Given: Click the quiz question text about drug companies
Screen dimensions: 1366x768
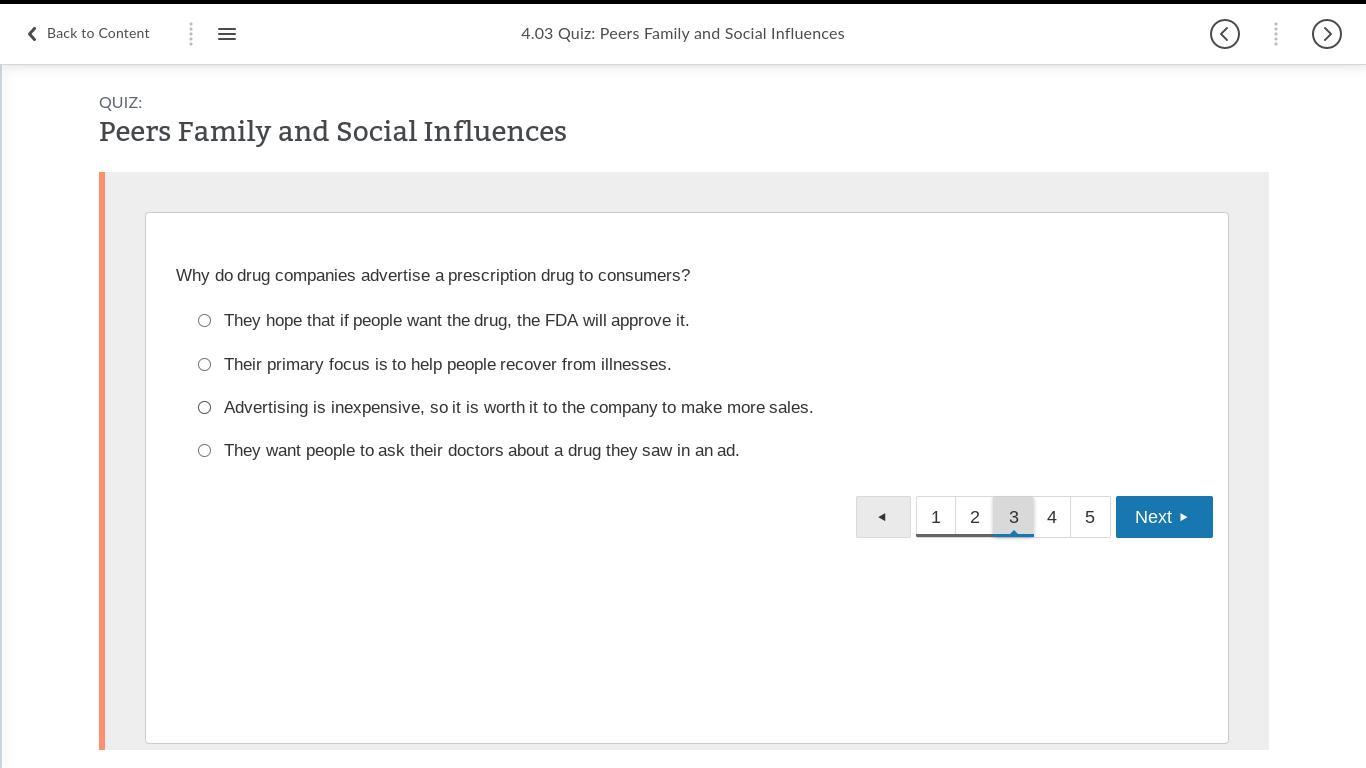Looking at the screenshot, I should coord(432,276).
